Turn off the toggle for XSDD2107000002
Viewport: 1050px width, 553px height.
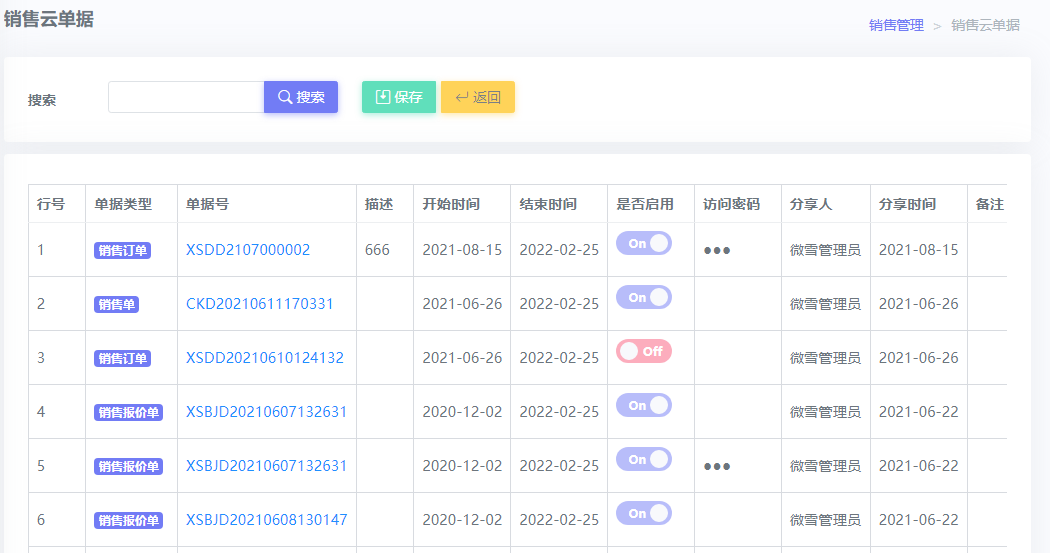(644, 243)
